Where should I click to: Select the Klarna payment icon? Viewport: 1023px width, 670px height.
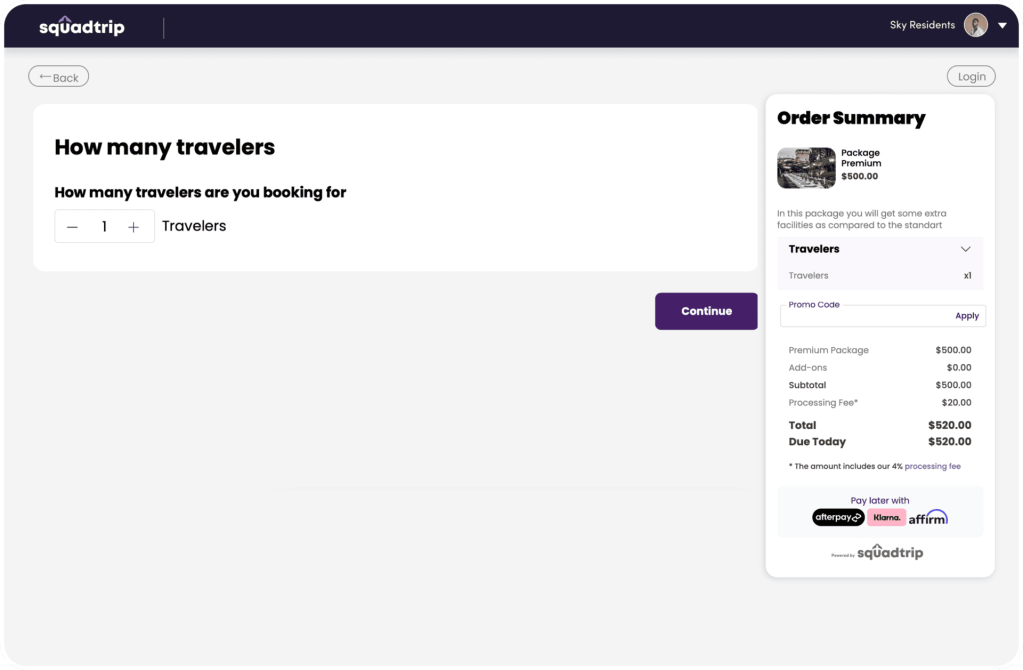coord(886,517)
